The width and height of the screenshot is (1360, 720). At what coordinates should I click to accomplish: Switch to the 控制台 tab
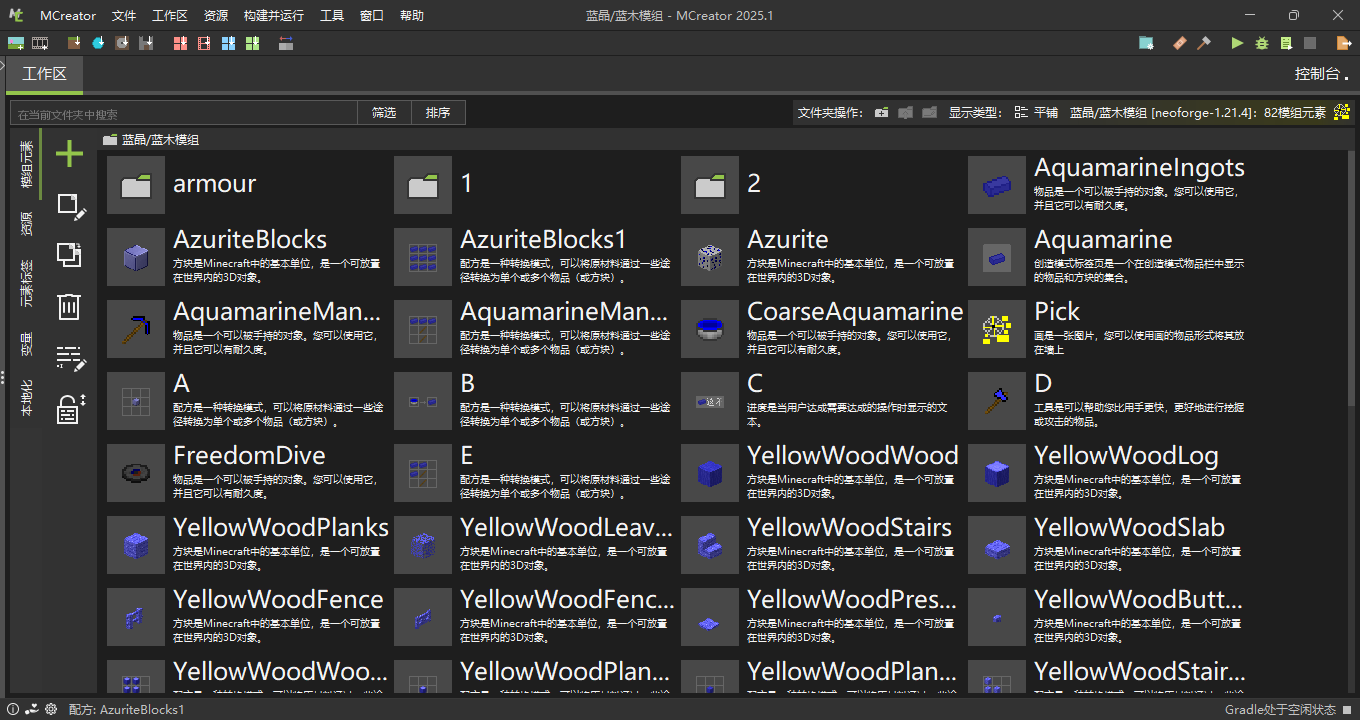pyautogui.click(x=1319, y=74)
